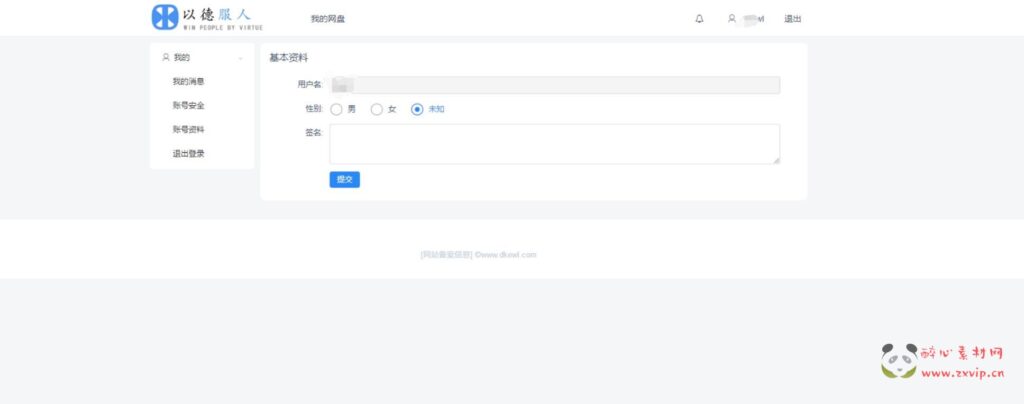This screenshot has height=404, width=1024.
Task: Collapse the 我的 sidebar menu chevron
Action: [x=240, y=58]
